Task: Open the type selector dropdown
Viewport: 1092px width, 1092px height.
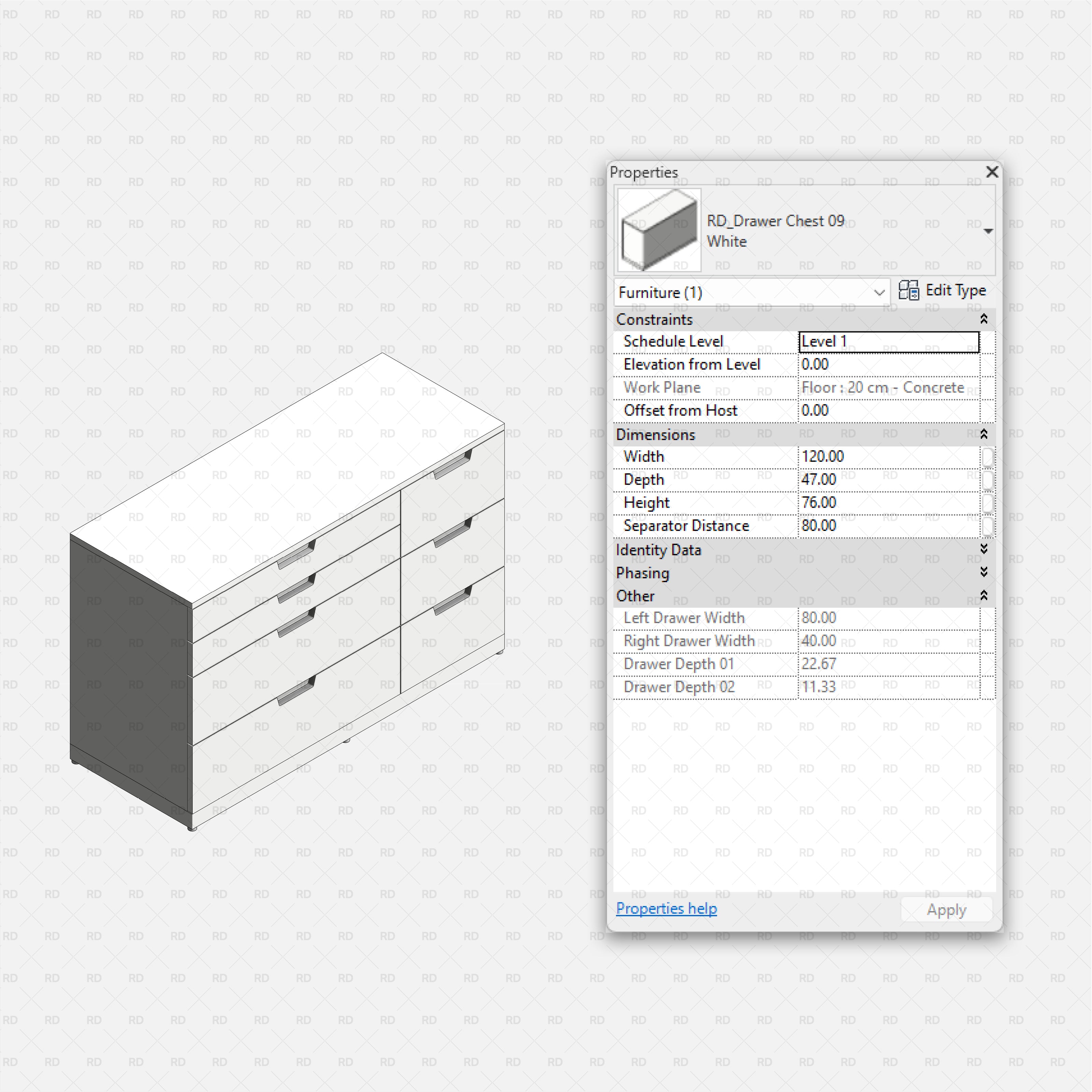Action: coord(988,231)
